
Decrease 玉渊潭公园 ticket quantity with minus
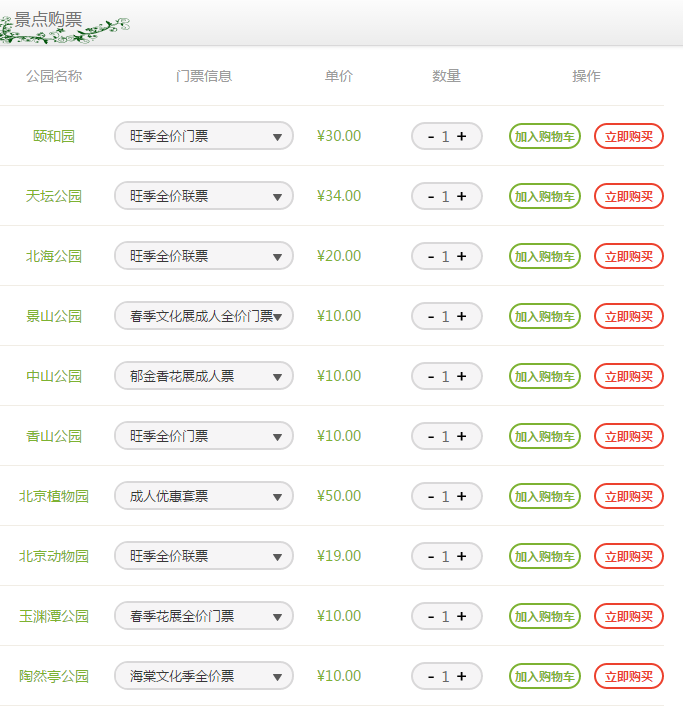[431, 617]
